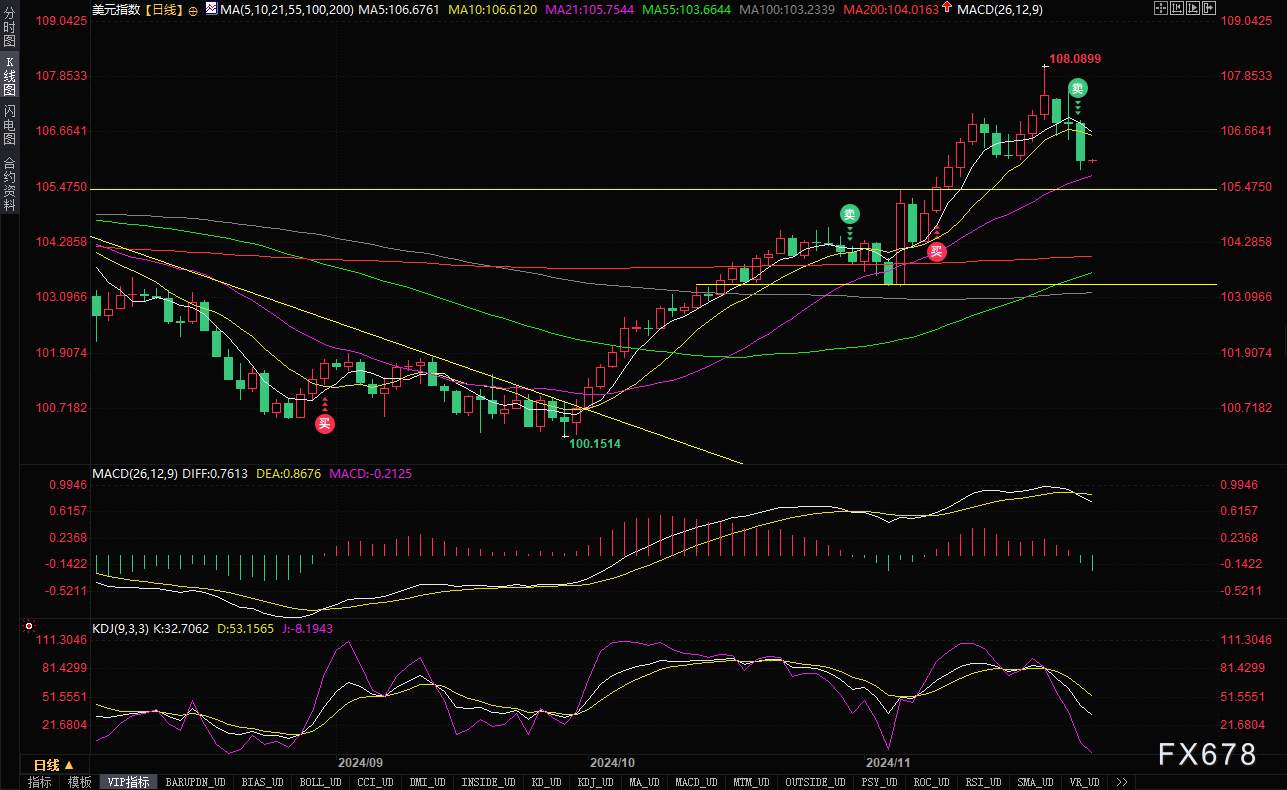Click the MA indicator chart icon
This screenshot has height=790, width=1287.
point(210,9)
